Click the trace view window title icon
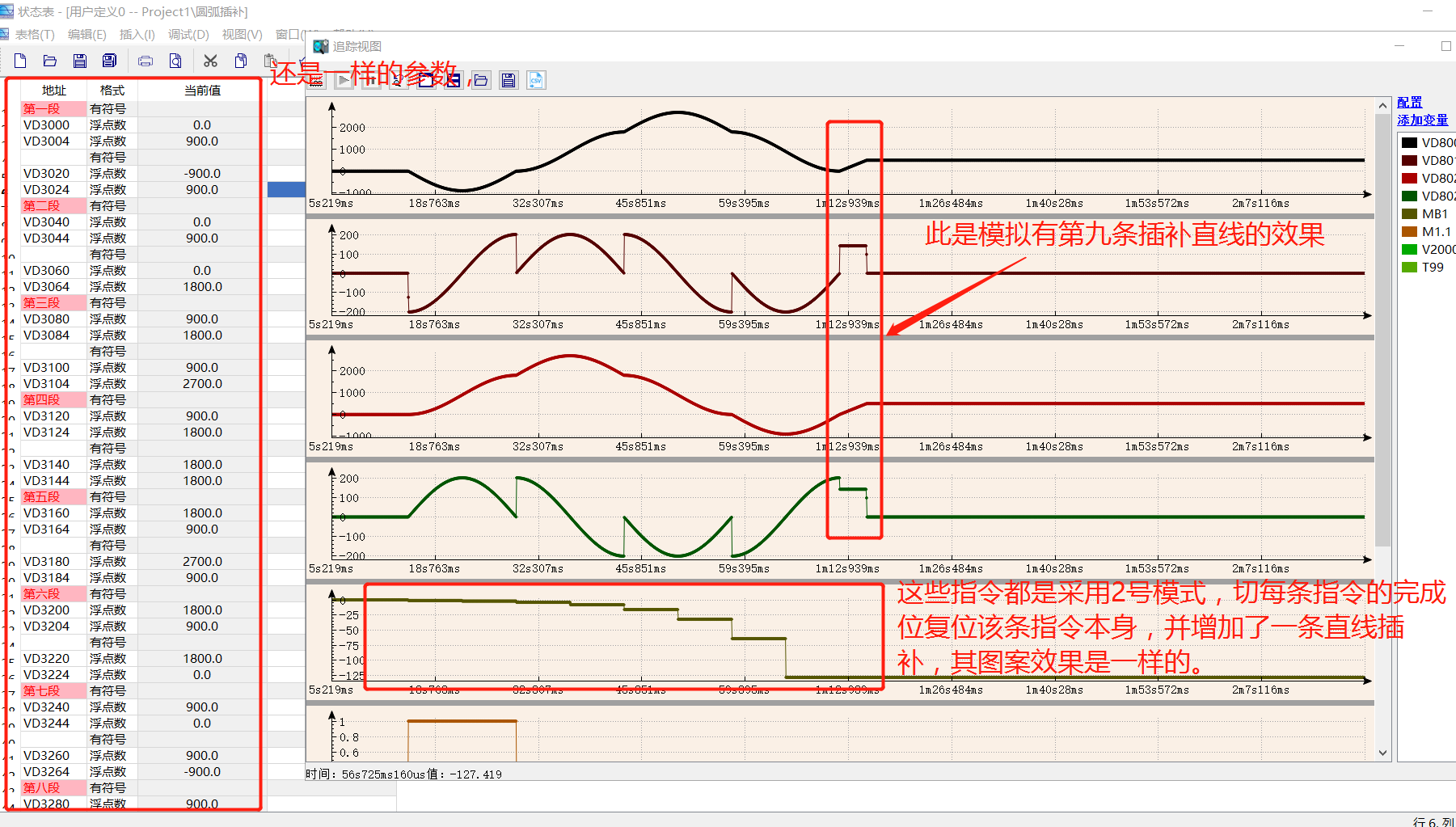The height and width of the screenshot is (827, 1456). 321,46
